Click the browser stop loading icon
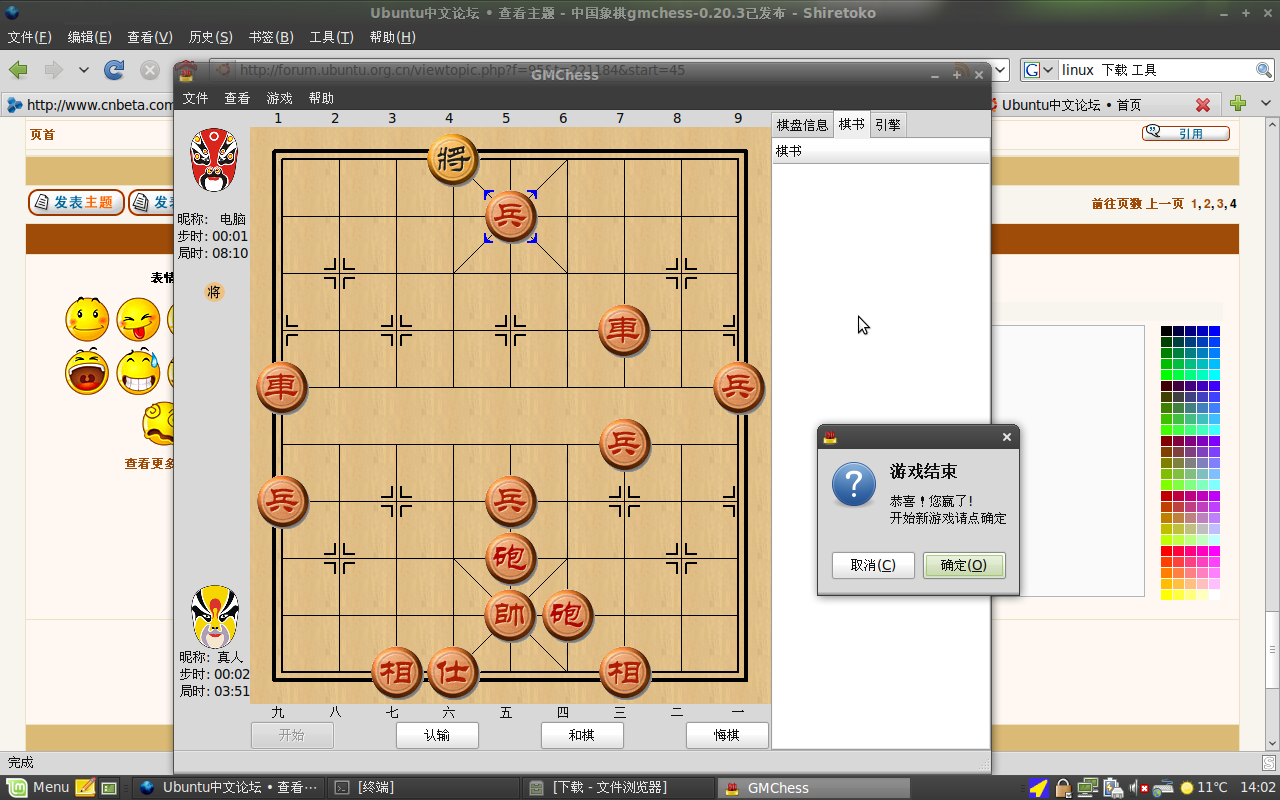 [150, 70]
